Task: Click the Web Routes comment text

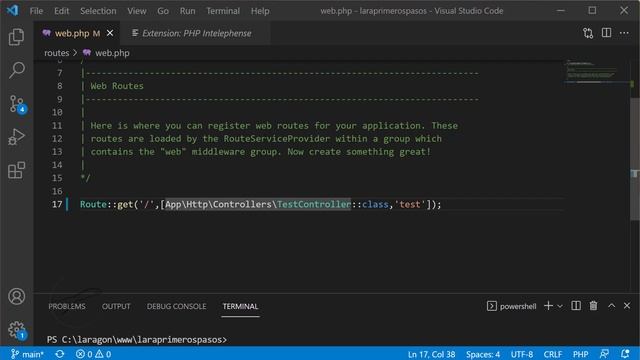Action: (x=117, y=86)
